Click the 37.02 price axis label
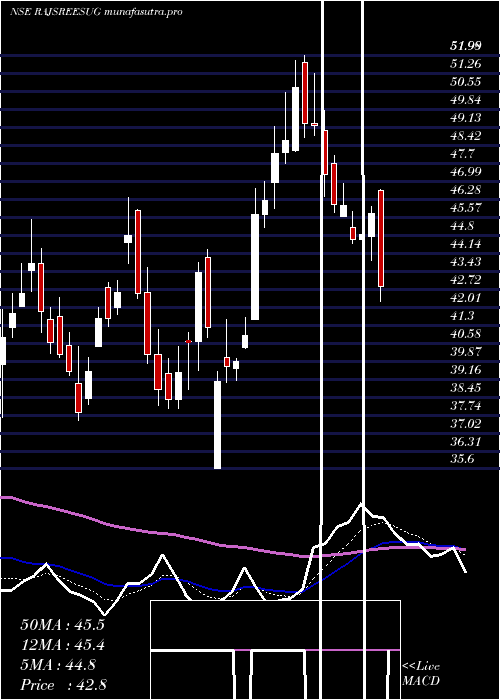500x700 pixels. [466, 424]
